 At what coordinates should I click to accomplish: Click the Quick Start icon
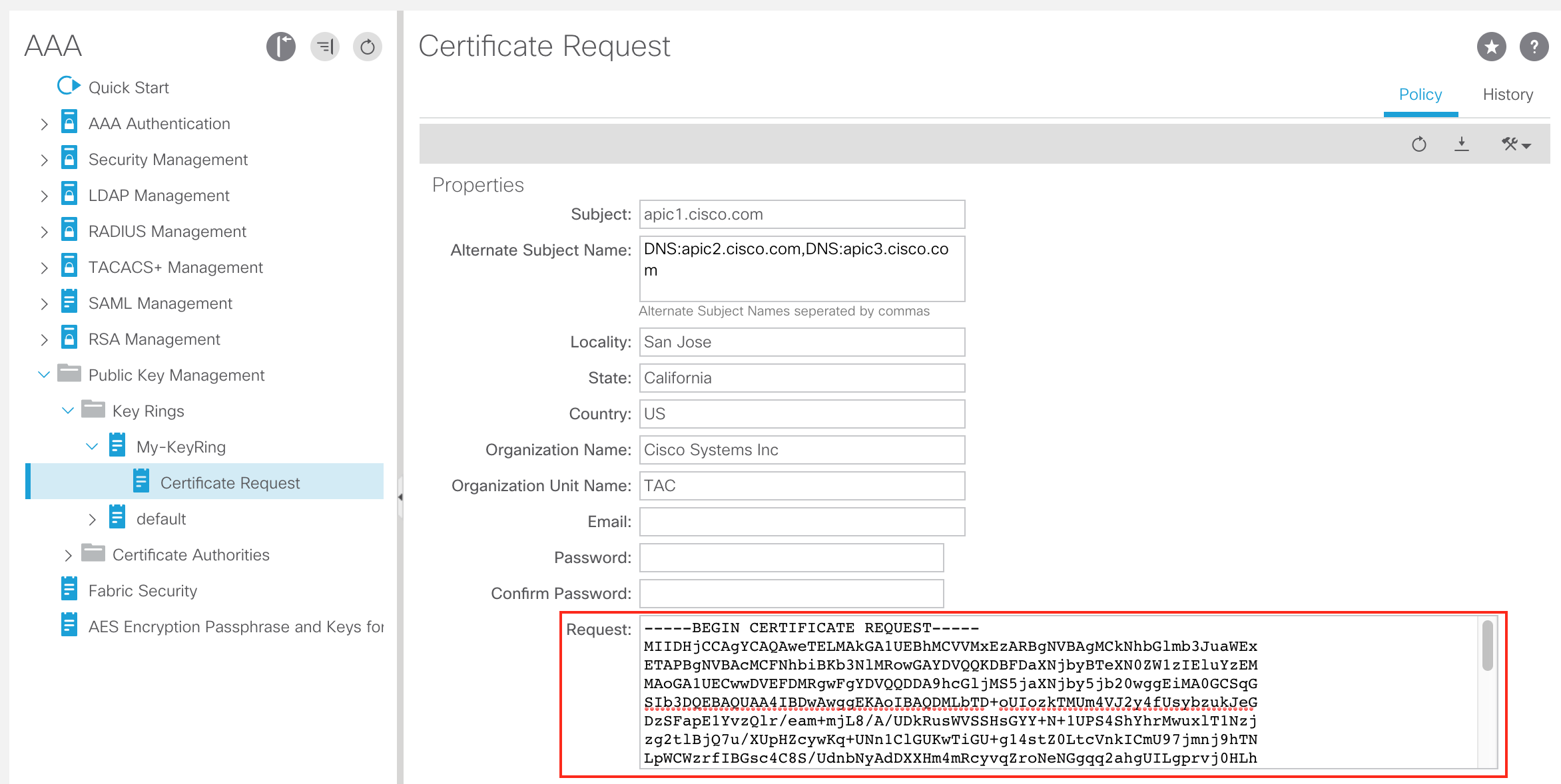tap(69, 87)
